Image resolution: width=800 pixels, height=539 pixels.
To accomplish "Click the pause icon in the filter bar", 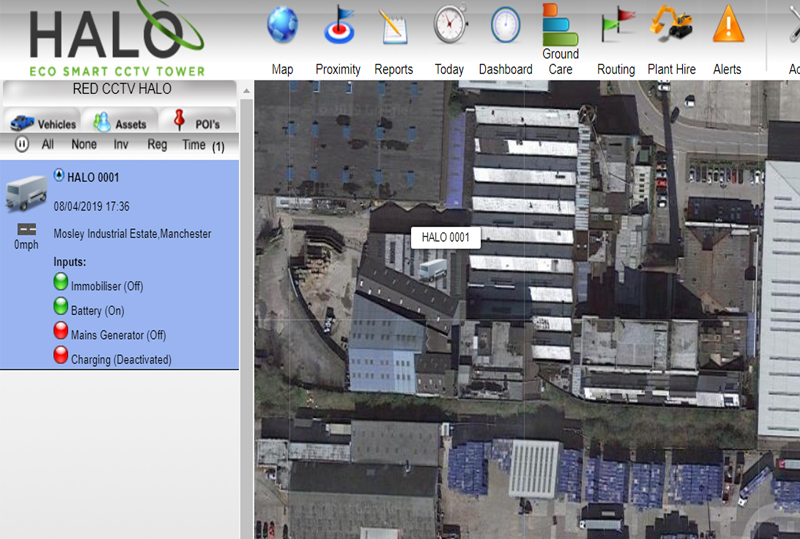I will click(21, 144).
